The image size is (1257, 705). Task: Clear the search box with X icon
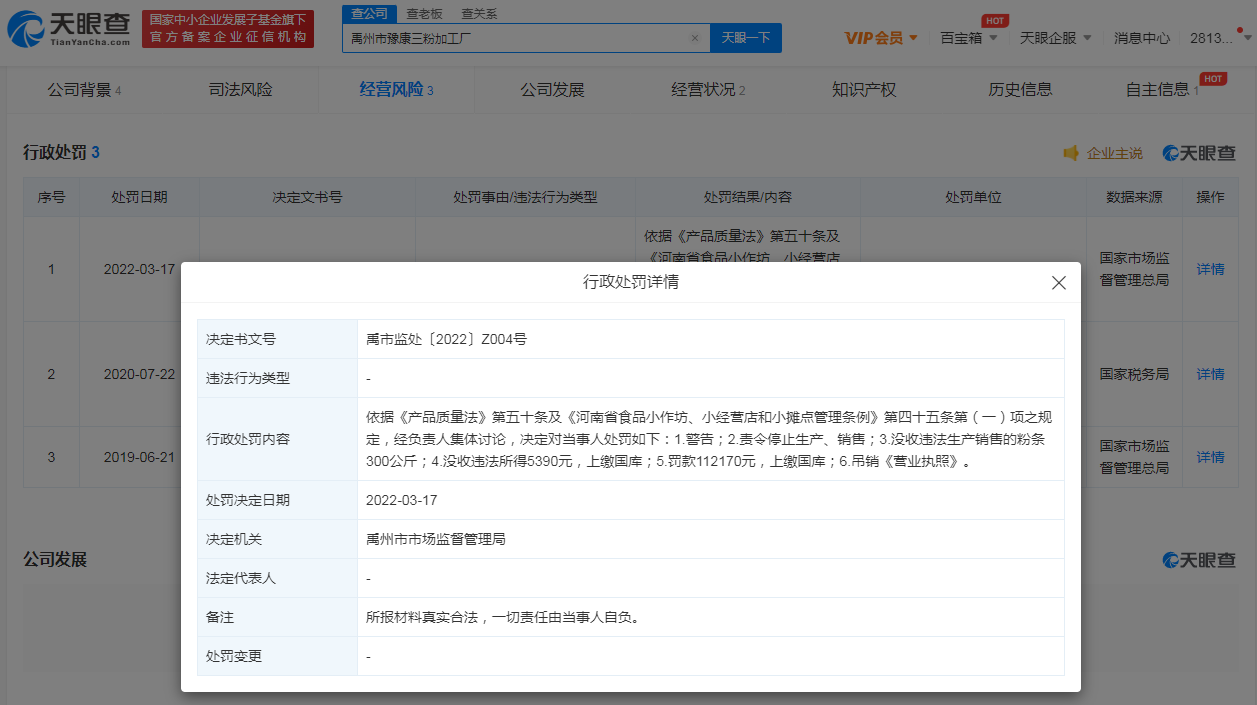point(695,38)
